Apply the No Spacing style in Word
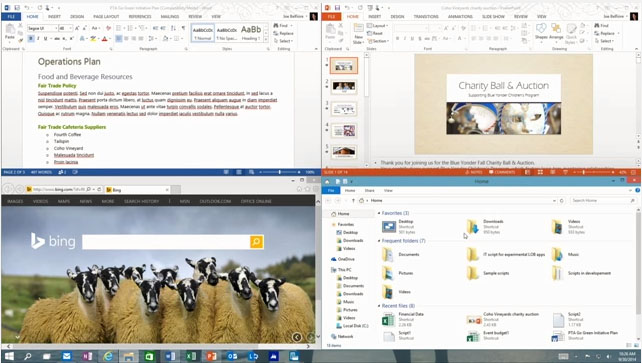The height and width of the screenshot is (363, 642). [x=227, y=32]
